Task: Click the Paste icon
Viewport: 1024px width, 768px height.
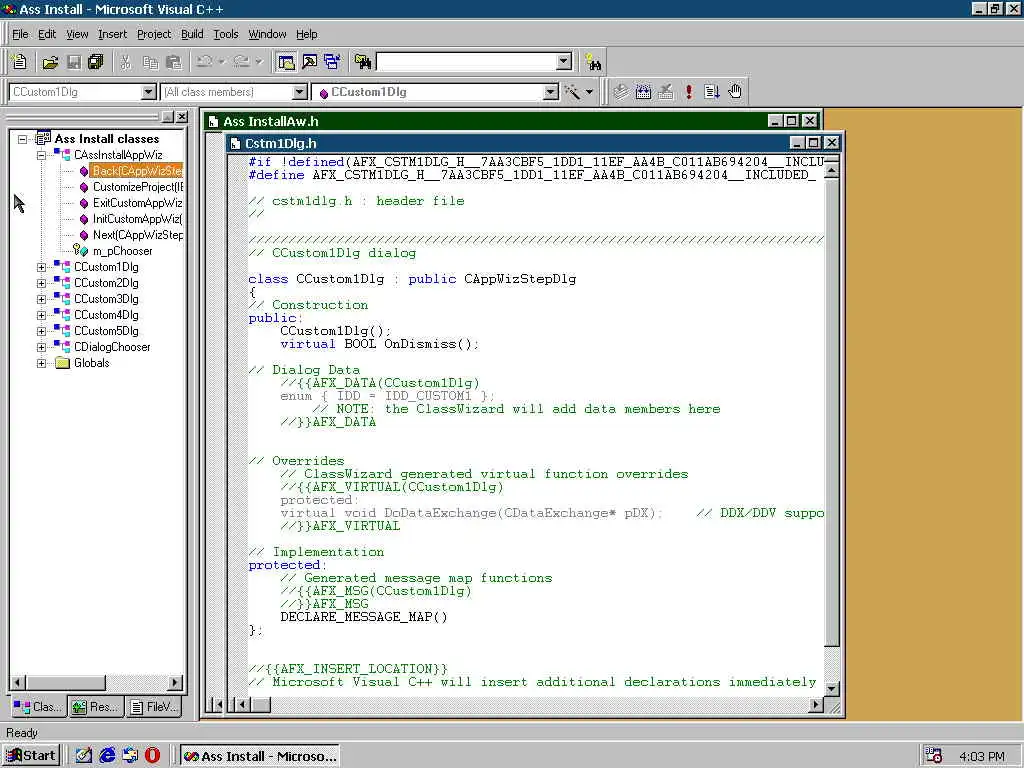Action: [x=173, y=62]
